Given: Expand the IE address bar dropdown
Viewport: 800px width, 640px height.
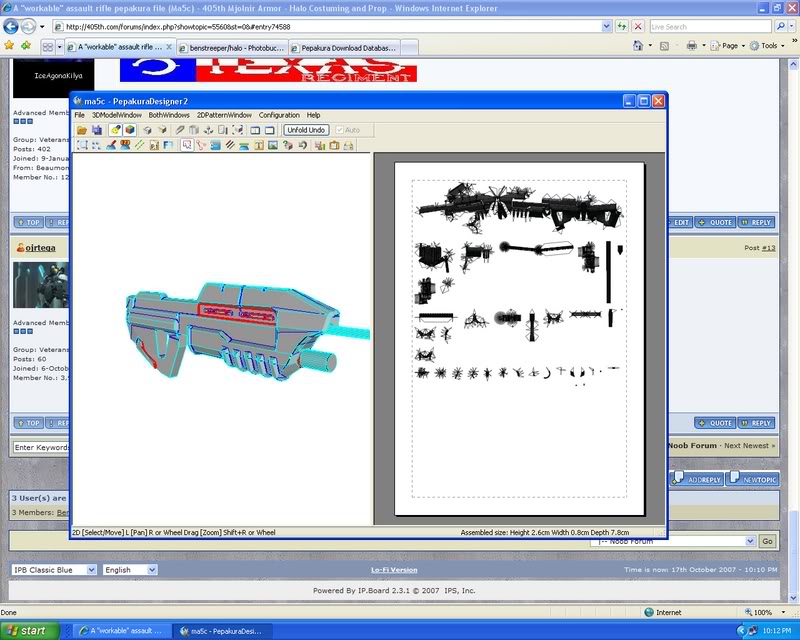Looking at the screenshot, I should (606, 27).
